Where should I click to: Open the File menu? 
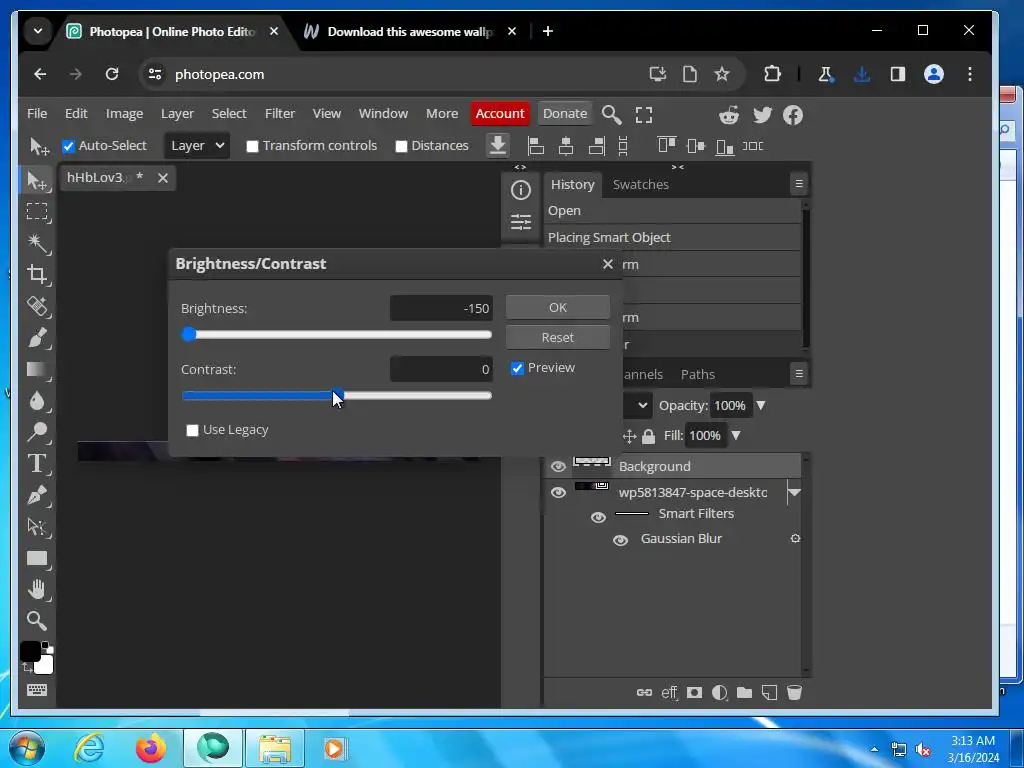tap(37, 114)
